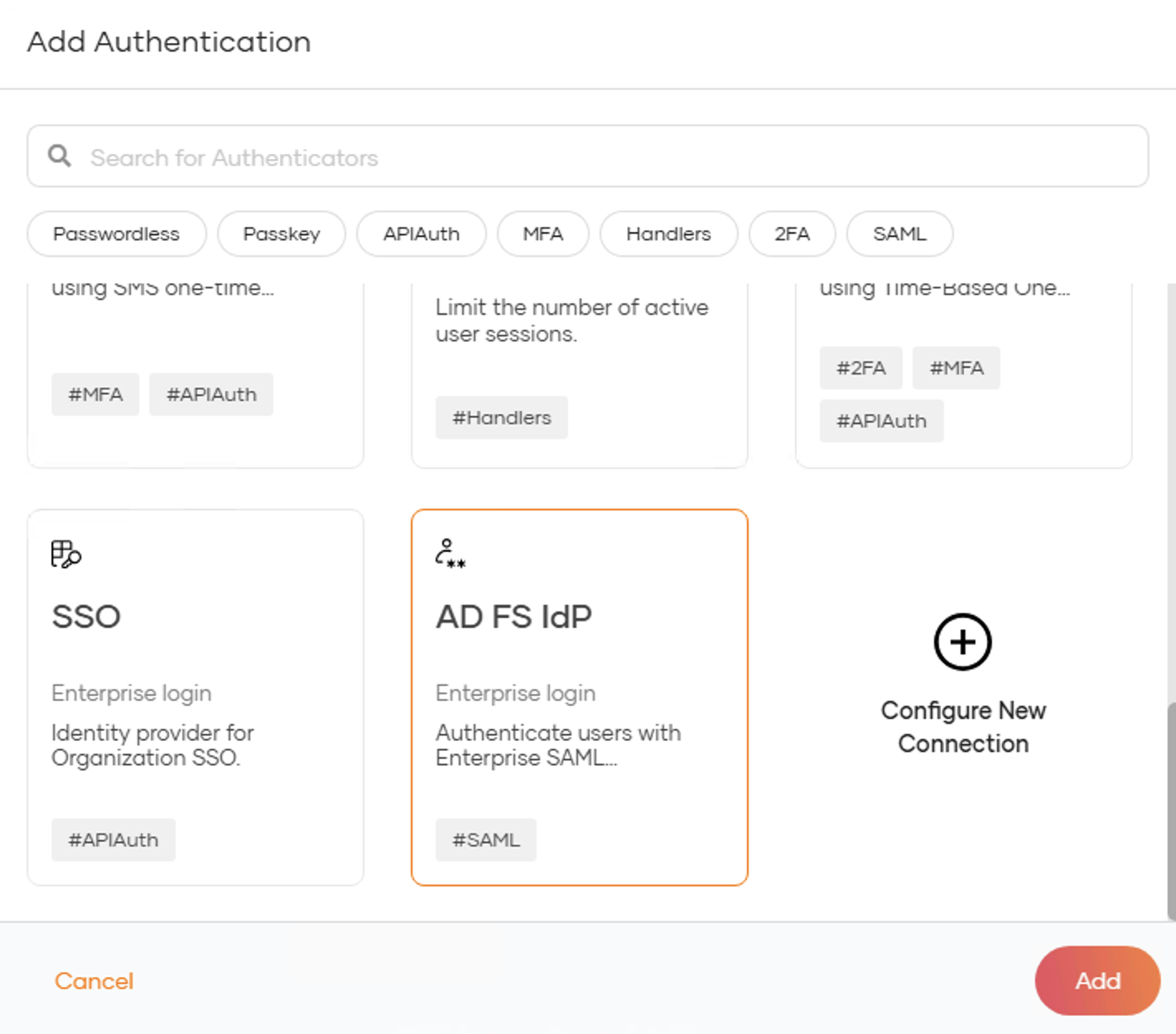
Task: Toggle the Passwordless filter chip
Action: (x=116, y=234)
